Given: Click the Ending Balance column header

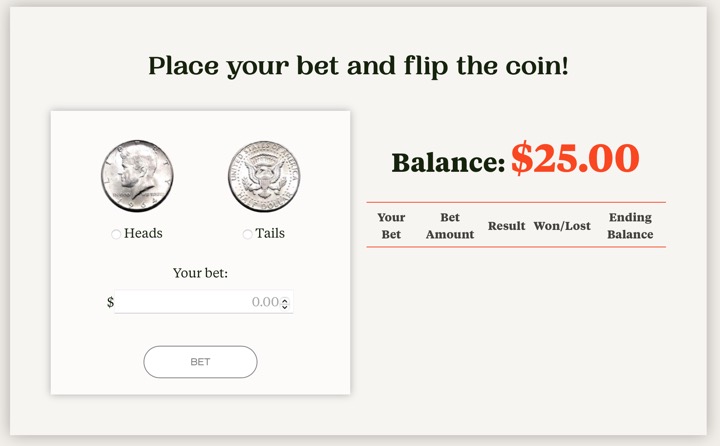Looking at the screenshot, I should 630,226.
